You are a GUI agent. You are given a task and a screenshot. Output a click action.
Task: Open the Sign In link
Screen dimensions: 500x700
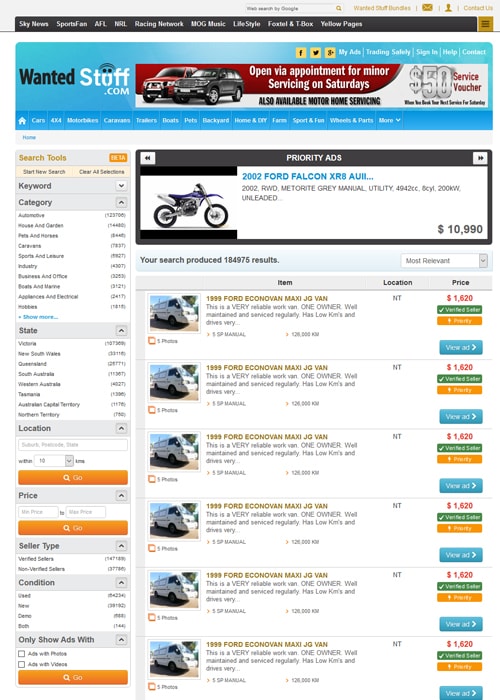point(427,52)
